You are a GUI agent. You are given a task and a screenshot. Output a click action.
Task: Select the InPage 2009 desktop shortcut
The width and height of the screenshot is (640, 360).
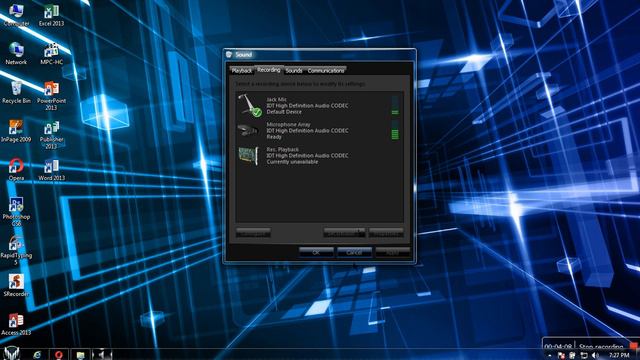[x=16, y=131]
